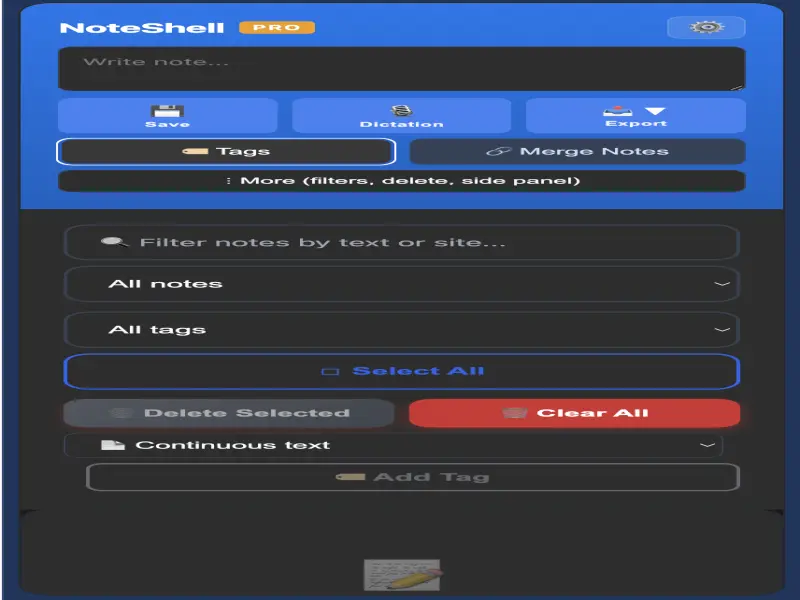The image size is (800, 600).
Task: Click the Save floppy disk icon
Action: 167,111
